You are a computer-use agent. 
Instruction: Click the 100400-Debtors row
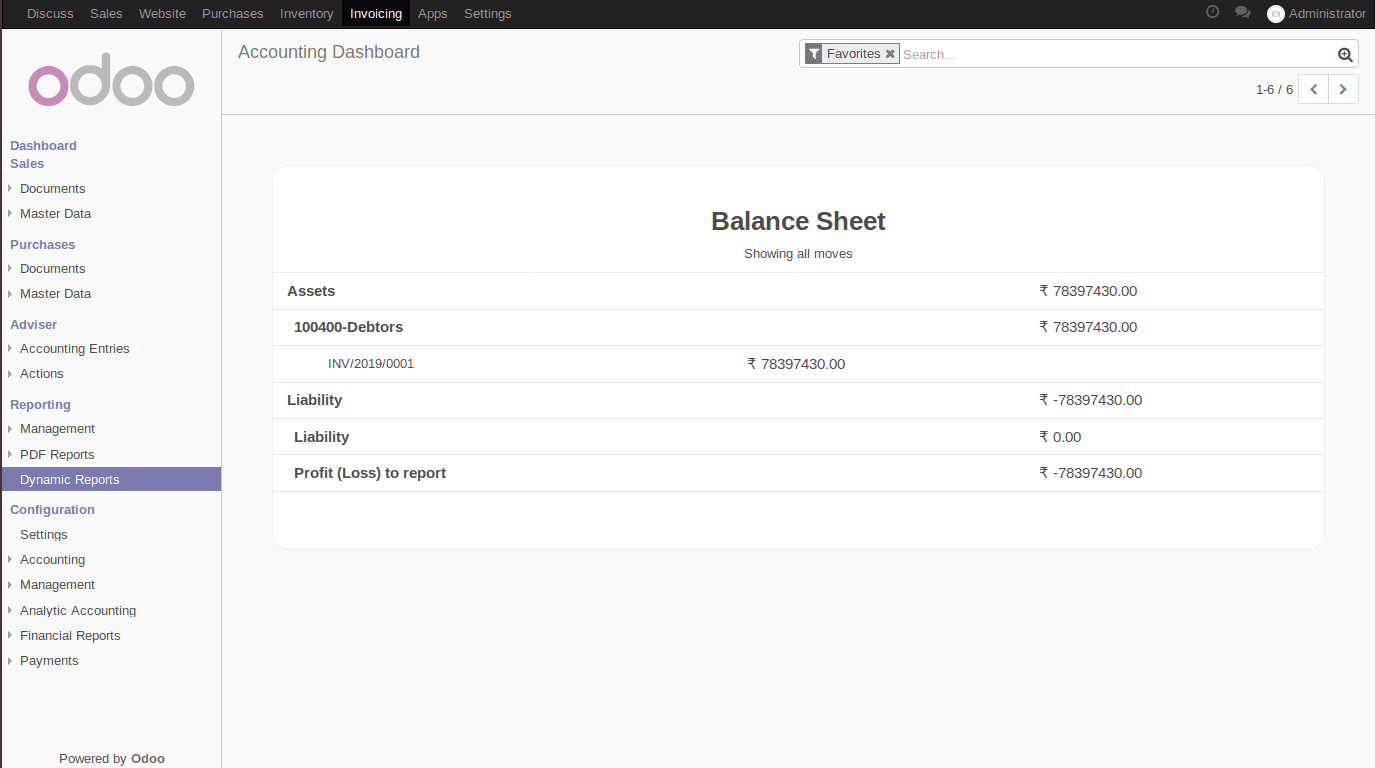(x=798, y=327)
